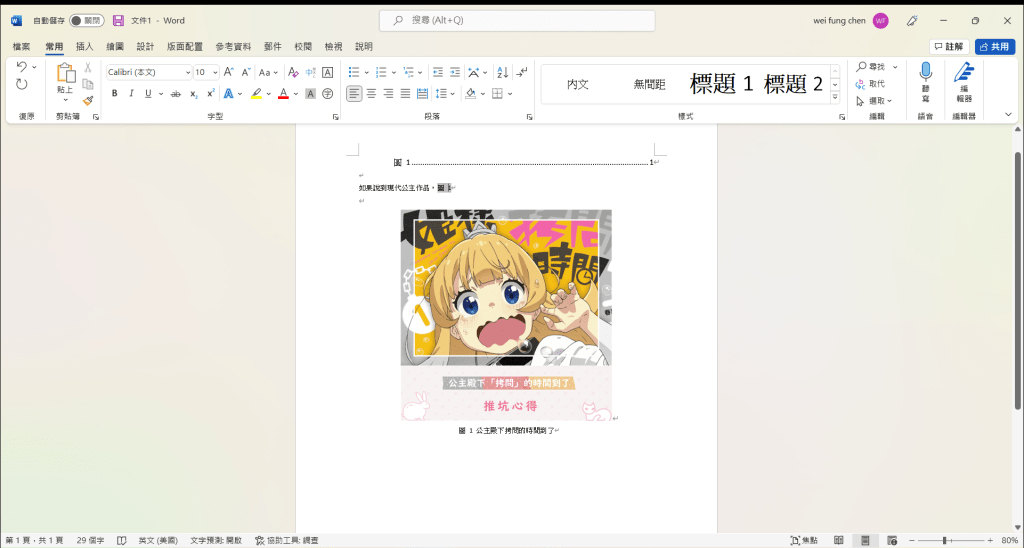Viewport: 1024px width, 548px height.
Task: Apply the 標題 1 style
Action: 722,84
